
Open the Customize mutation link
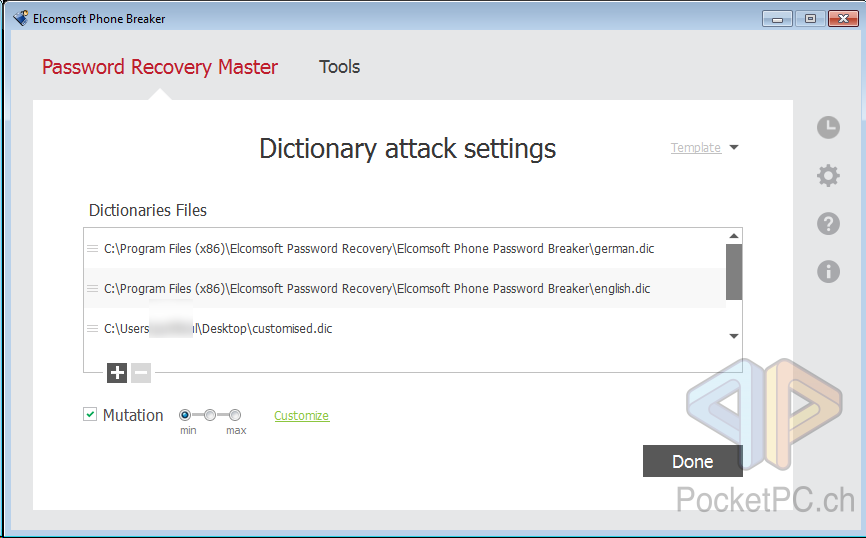click(x=302, y=415)
